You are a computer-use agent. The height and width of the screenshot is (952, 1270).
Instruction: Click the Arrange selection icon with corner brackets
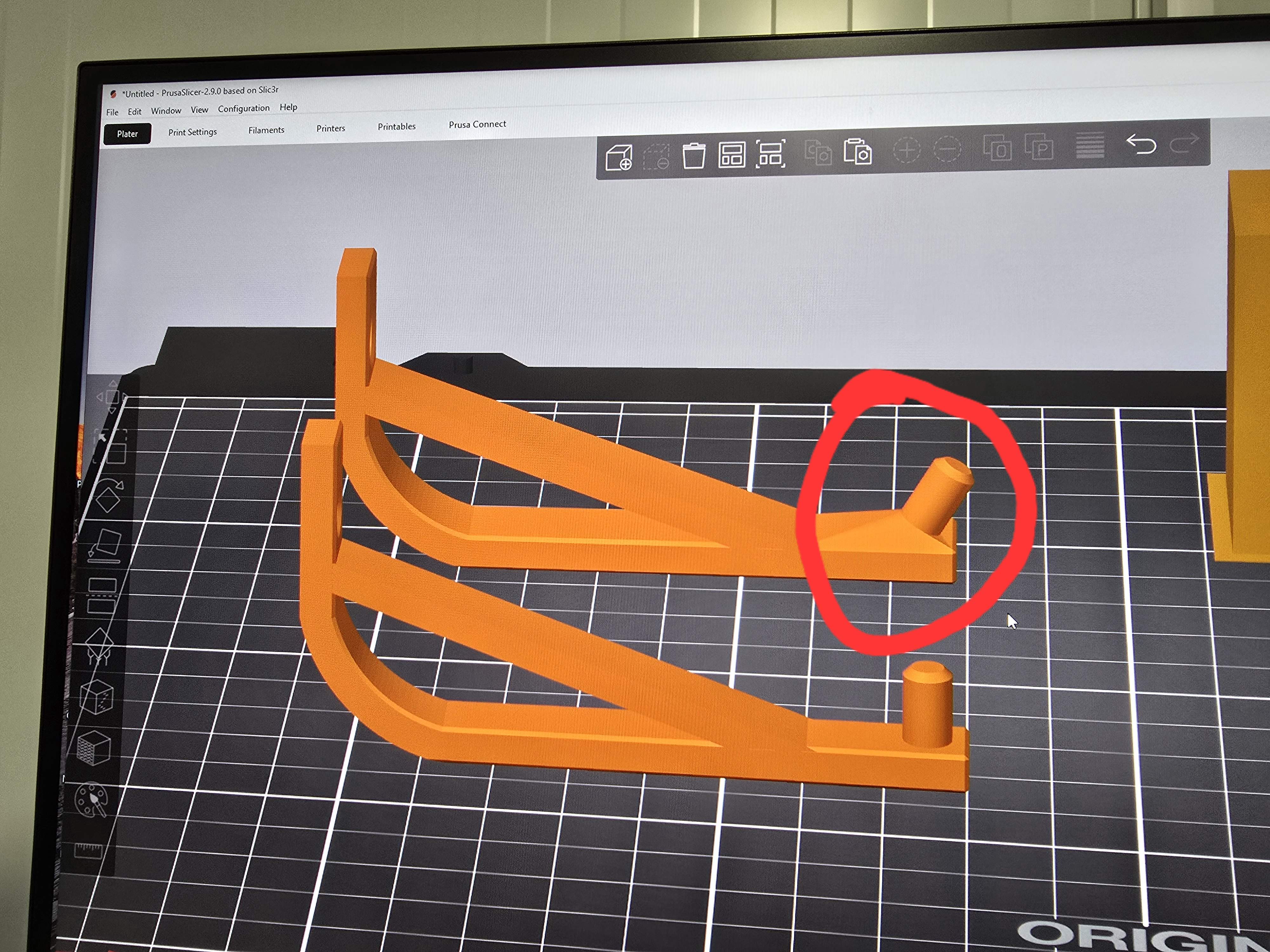click(771, 154)
